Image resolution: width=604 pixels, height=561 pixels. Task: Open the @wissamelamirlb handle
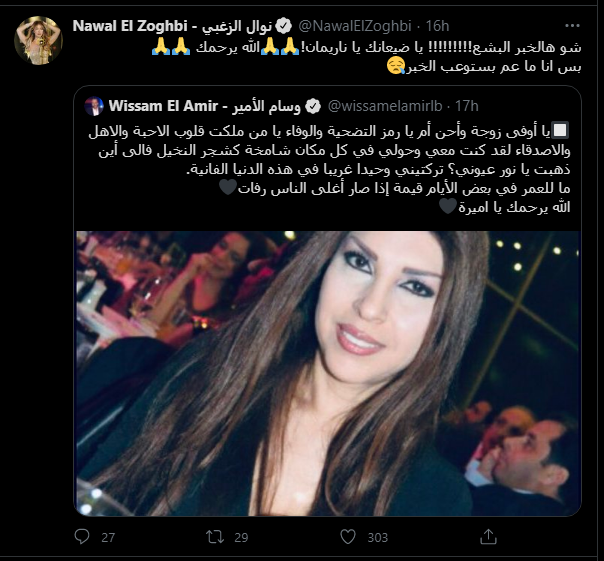point(385,106)
